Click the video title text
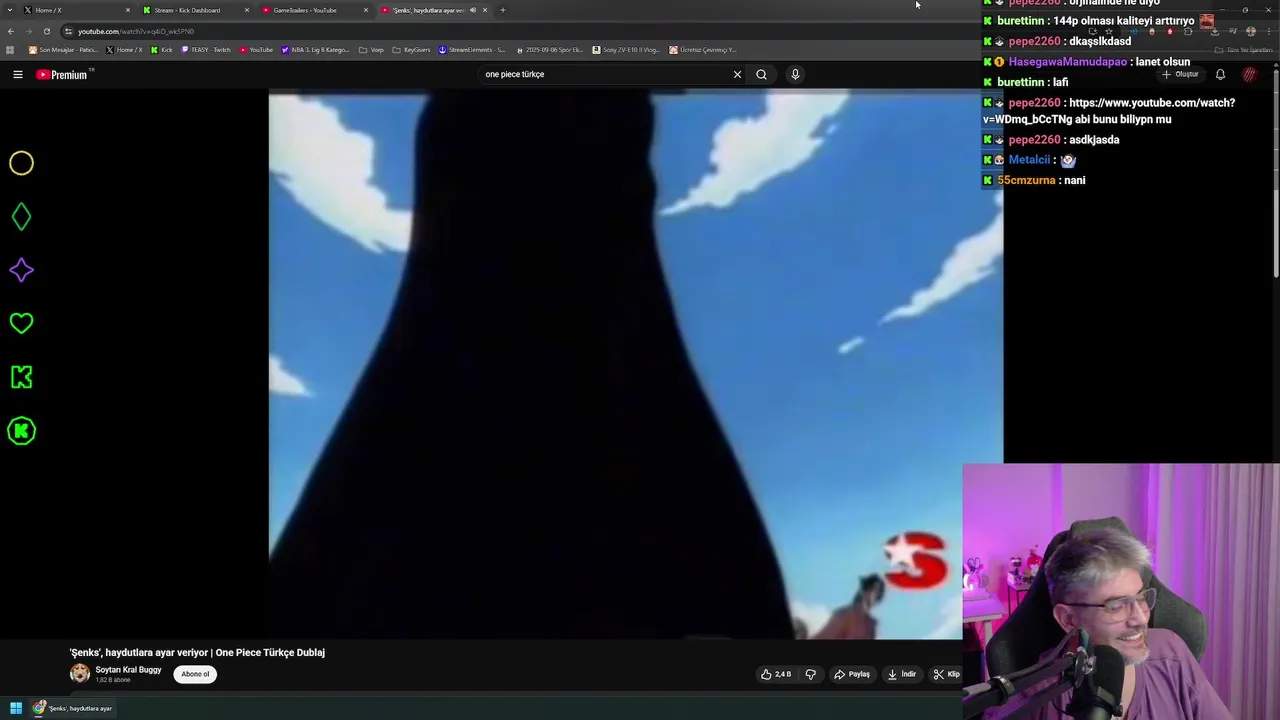The height and width of the screenshot is (720, 1280). click(197, 652)
